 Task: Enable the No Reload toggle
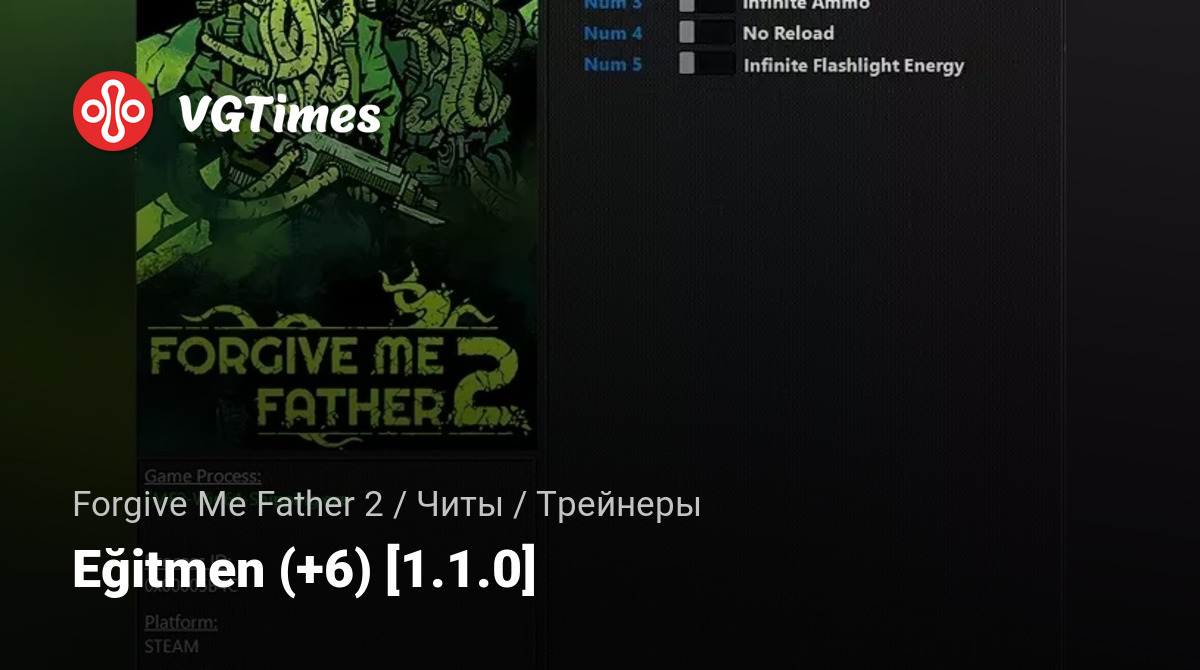[x=706, y=33]
